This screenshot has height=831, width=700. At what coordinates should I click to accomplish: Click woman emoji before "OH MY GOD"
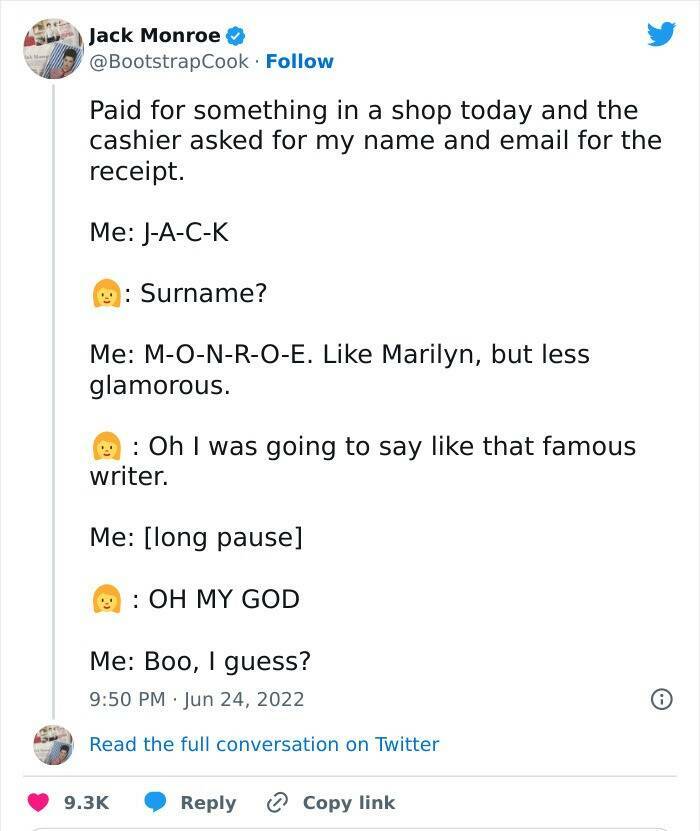coord(105,599)
